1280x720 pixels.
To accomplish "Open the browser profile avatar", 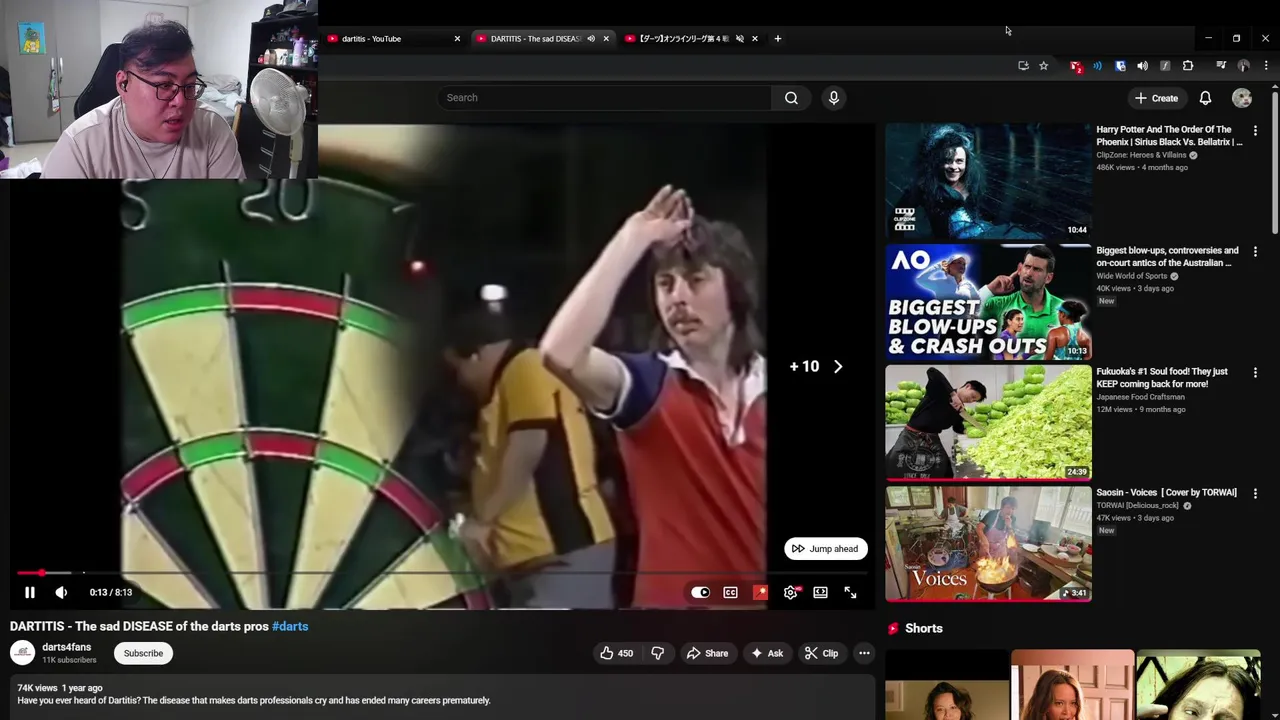I will click(x=1243, y=66).
